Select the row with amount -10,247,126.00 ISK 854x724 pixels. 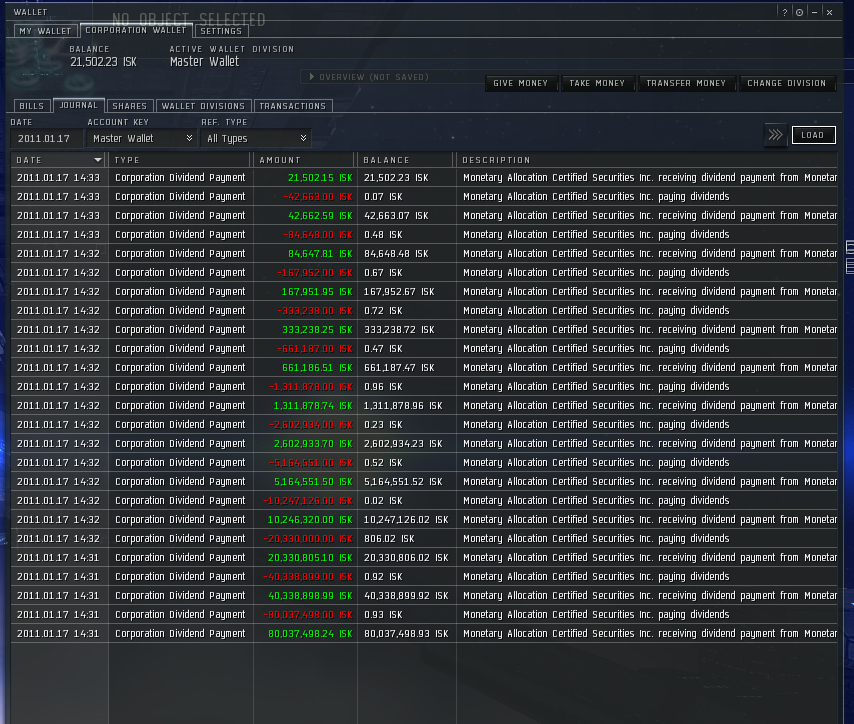pyautogui.click(x=424, y=501)
